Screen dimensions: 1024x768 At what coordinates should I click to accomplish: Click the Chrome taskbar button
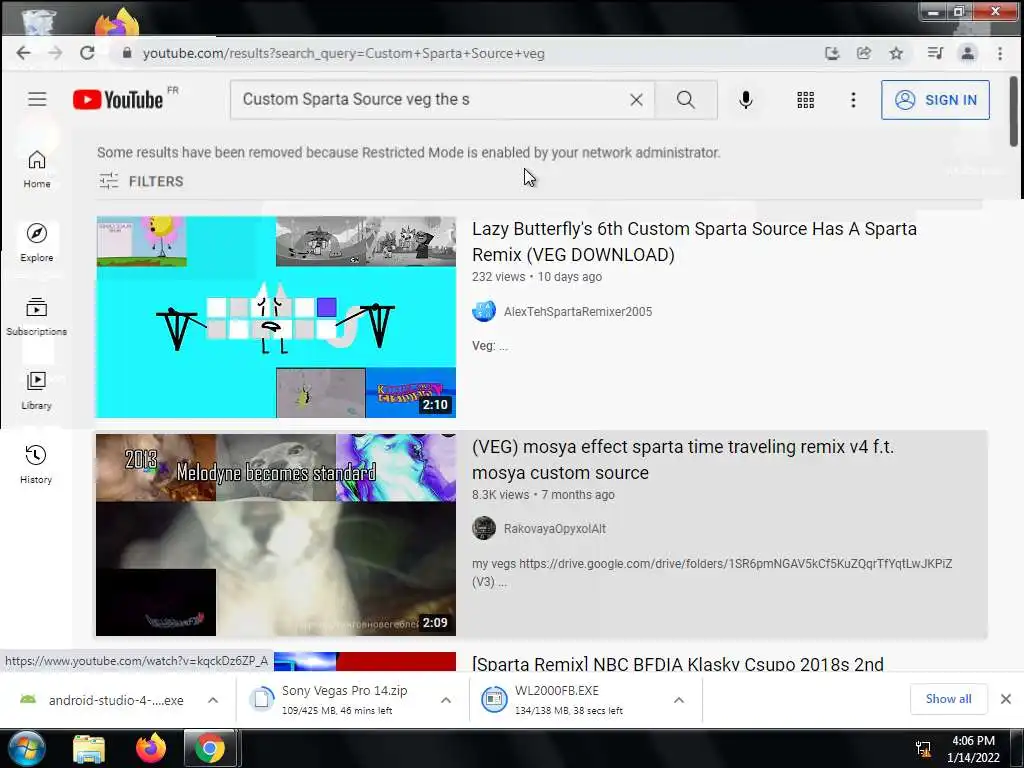(x=210, y=748)
